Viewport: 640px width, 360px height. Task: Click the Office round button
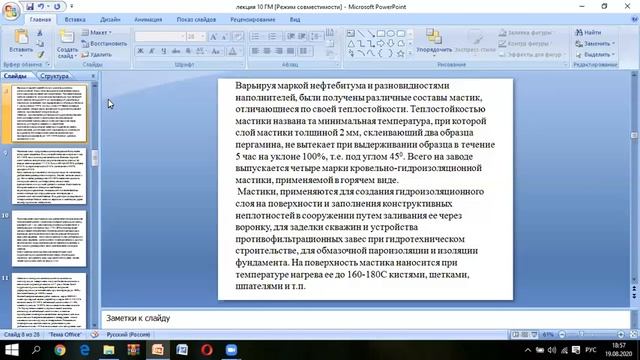(x=11, y=10)
